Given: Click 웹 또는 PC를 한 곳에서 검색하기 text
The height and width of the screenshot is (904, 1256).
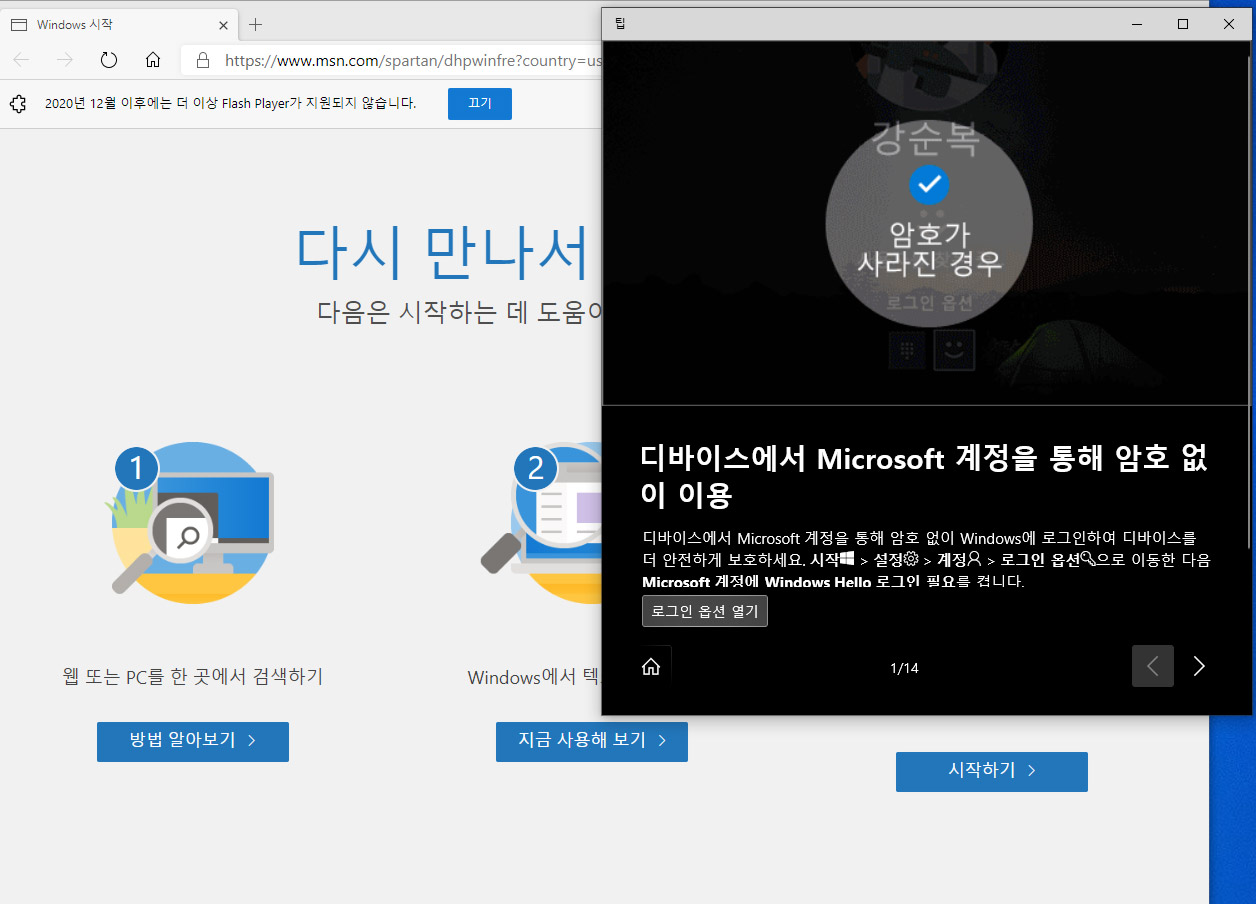Looking at the screenshot, I should click(193, 677).
